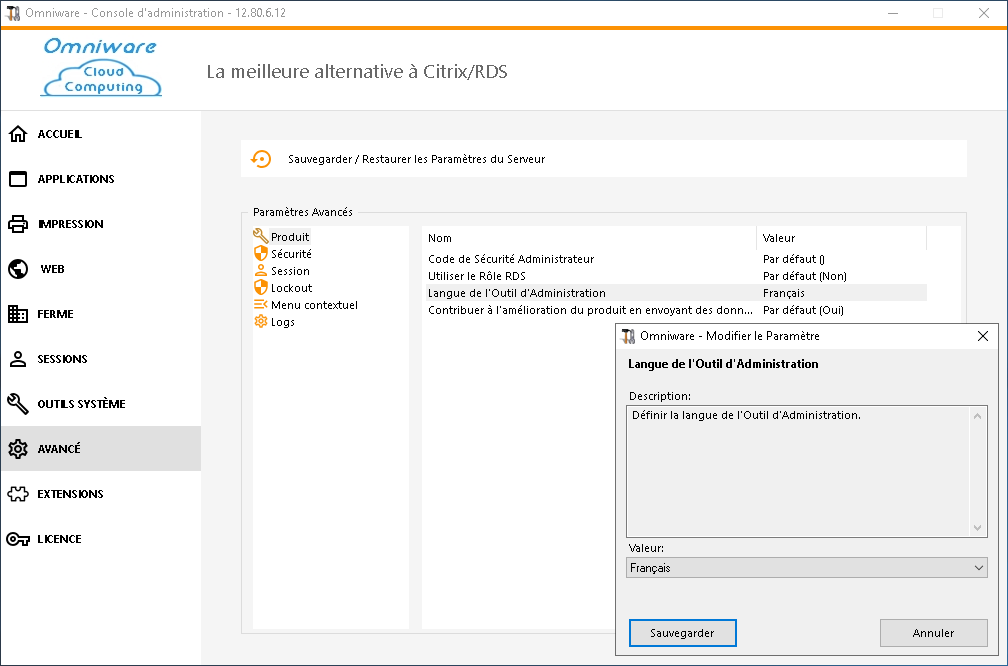Click inside the Description text box
This screenshot has width=1008, height=666.
798,471
